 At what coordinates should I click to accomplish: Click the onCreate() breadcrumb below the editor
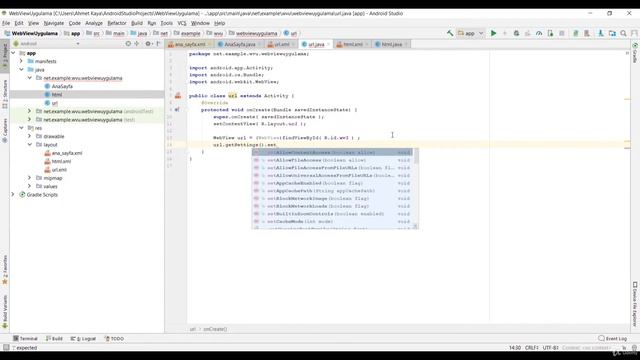(215, 329)
